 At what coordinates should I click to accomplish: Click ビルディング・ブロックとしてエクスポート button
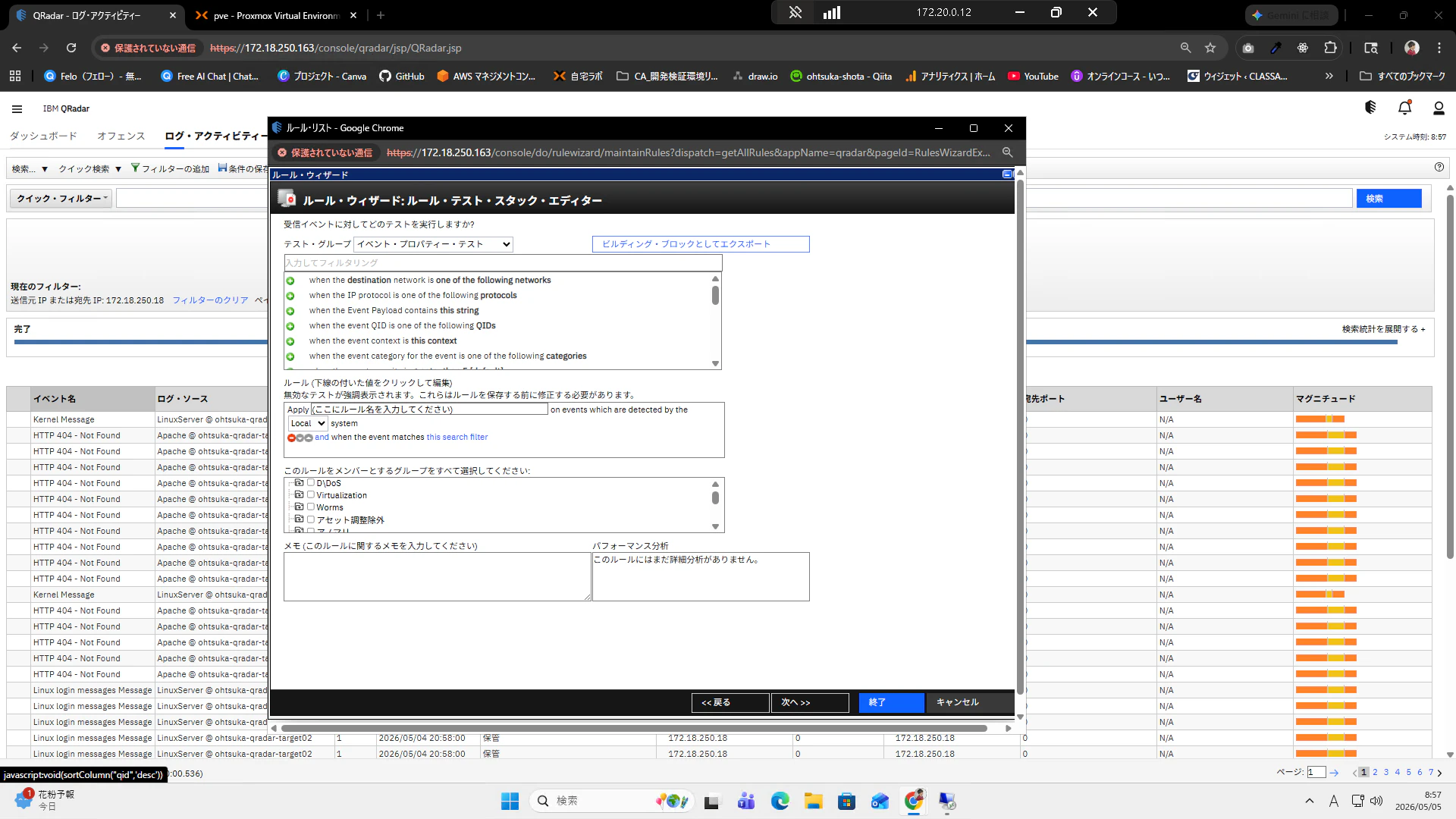pyautogui.click(x=701, y=244)
